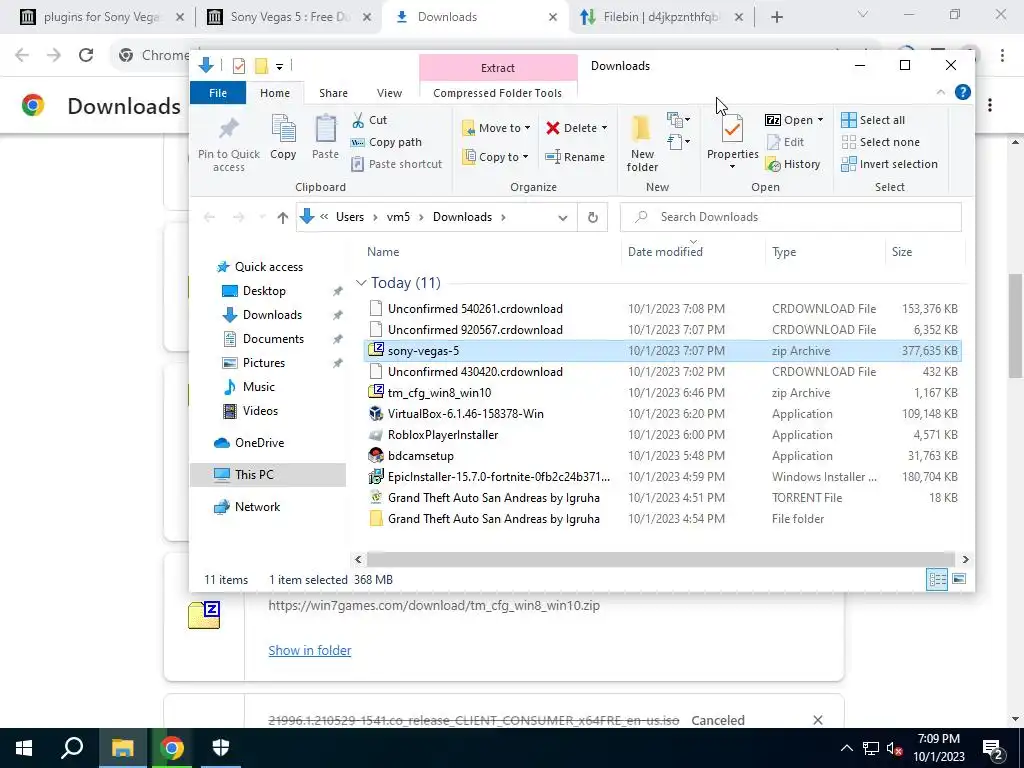1024x768 pixels.
Task: Click Properties icon in quick access toolbar
Action: point(239,66)
